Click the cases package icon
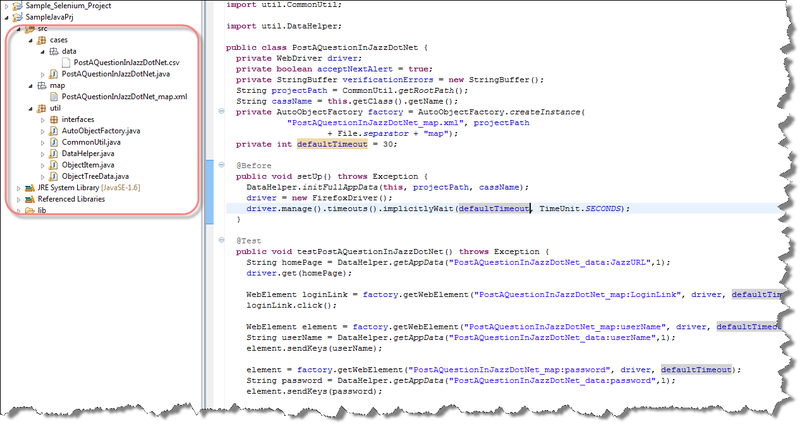Screen dimensions: 800x424 42,40
